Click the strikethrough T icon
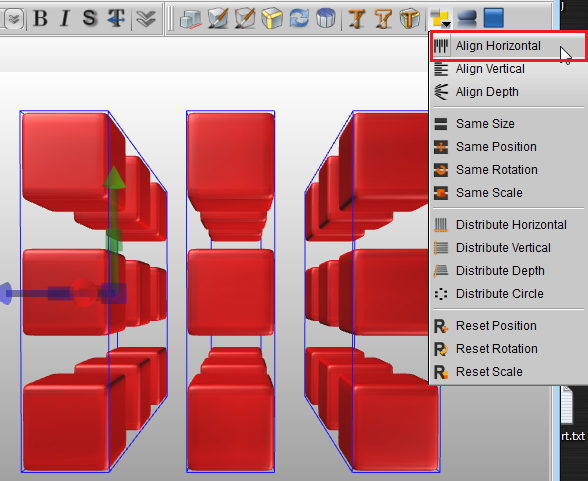Viewport: 588px width, 481px height. [x=116, y=18]
